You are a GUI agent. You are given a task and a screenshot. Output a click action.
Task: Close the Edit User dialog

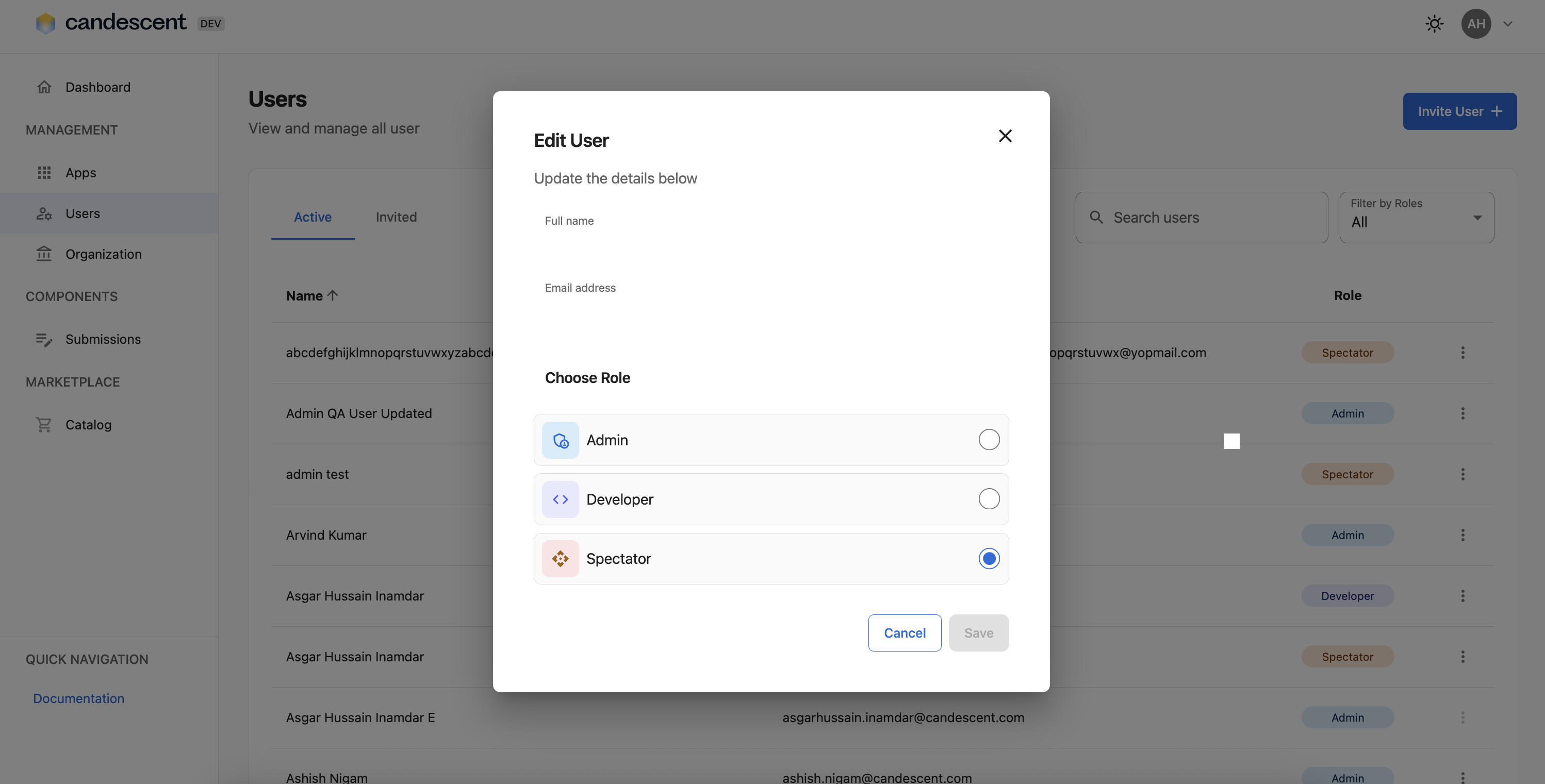coord(1005,136)
